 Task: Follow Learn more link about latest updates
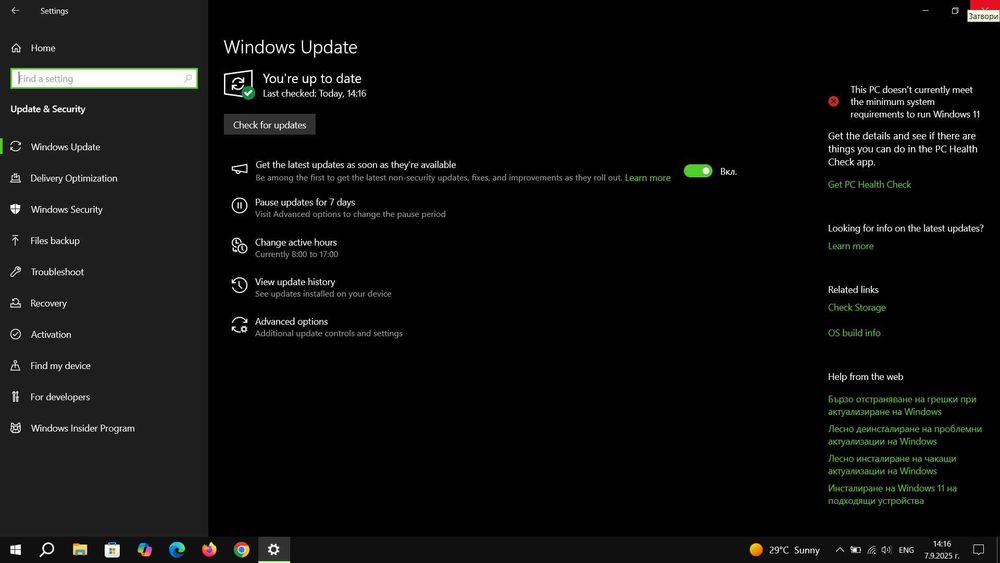tap(647, 178)
